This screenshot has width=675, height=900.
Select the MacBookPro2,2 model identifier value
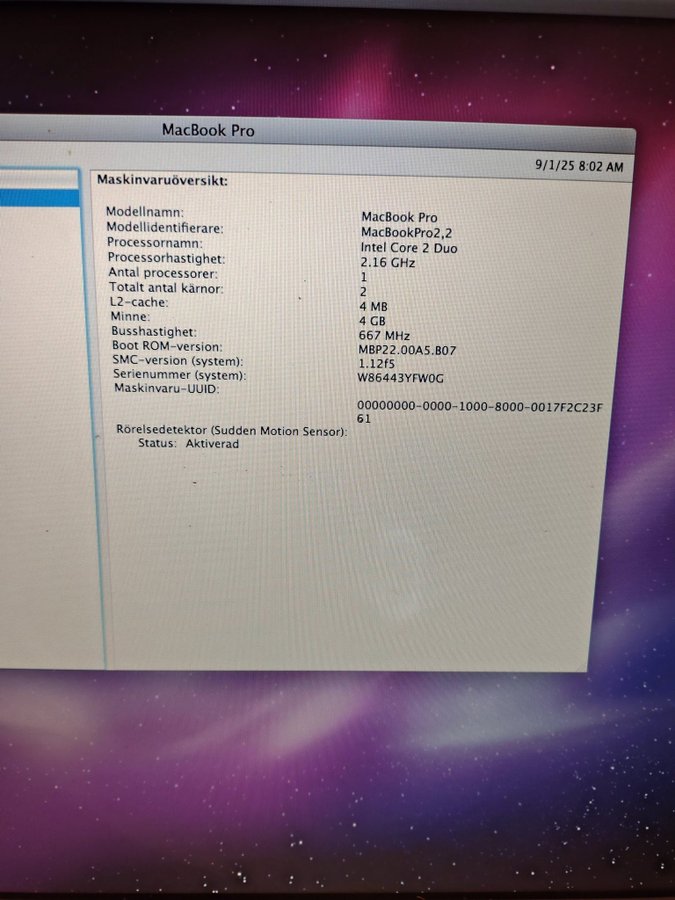(x=400, y=232)
